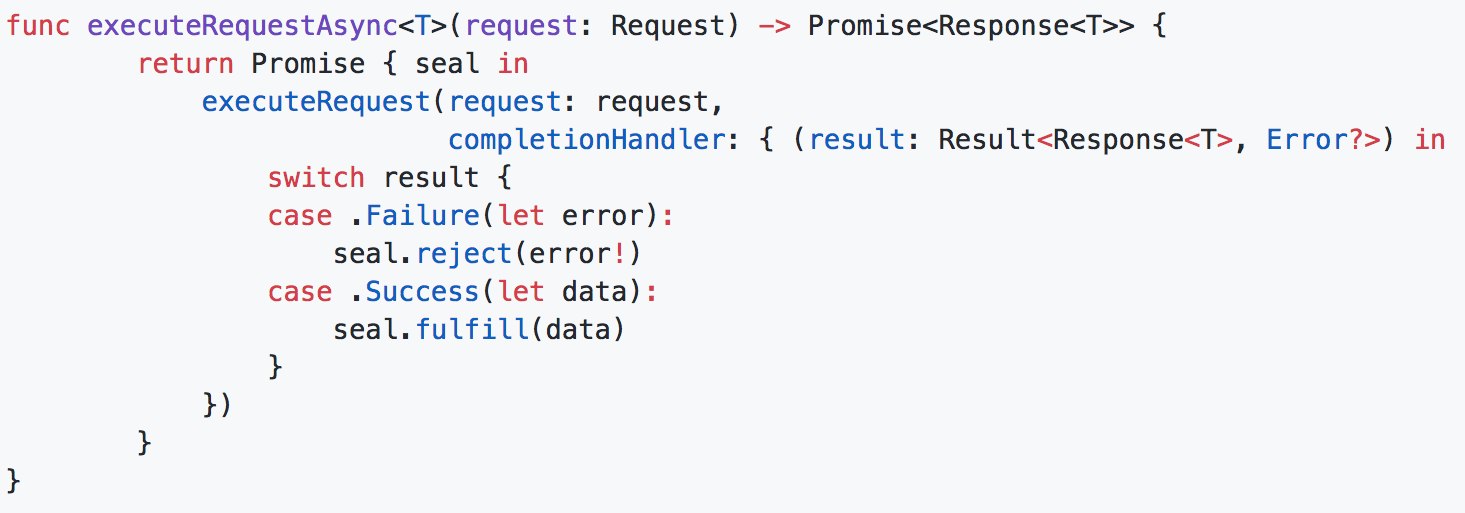Select the executeRequestAsync function name
The height and width of the screenshot is (513, 1465).
coord(242,26)
